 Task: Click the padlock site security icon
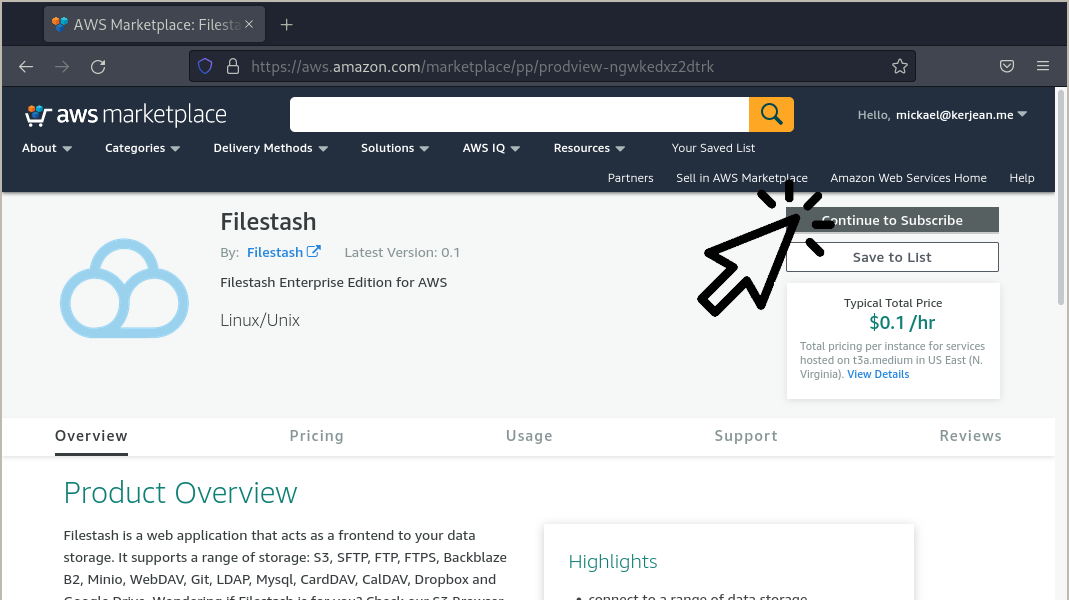pos(232,66)
